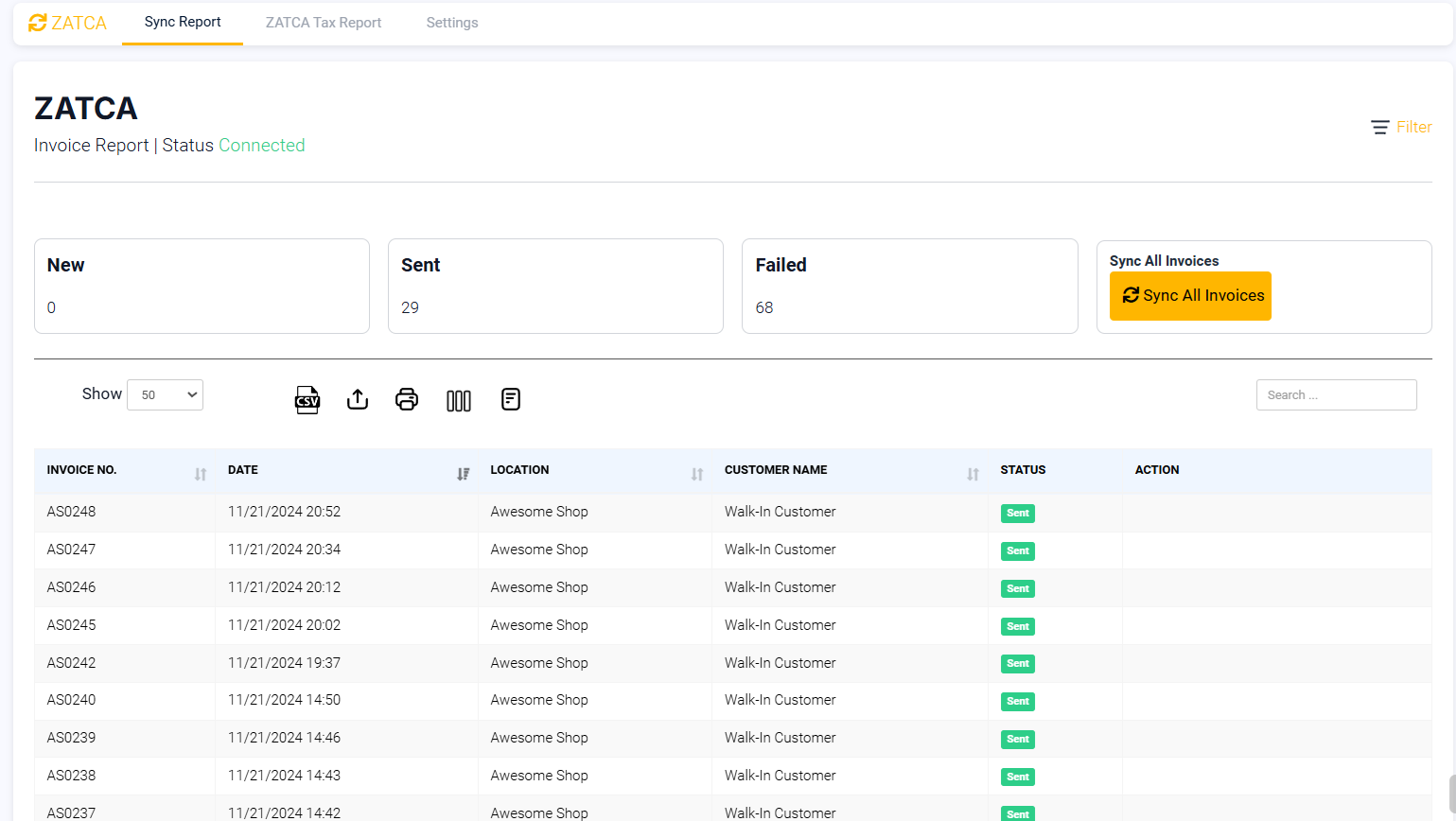Click the Sync All Invoices button
This screenshot has width=1456, height=821.
pyautogui.click(x=1189, y=295)
